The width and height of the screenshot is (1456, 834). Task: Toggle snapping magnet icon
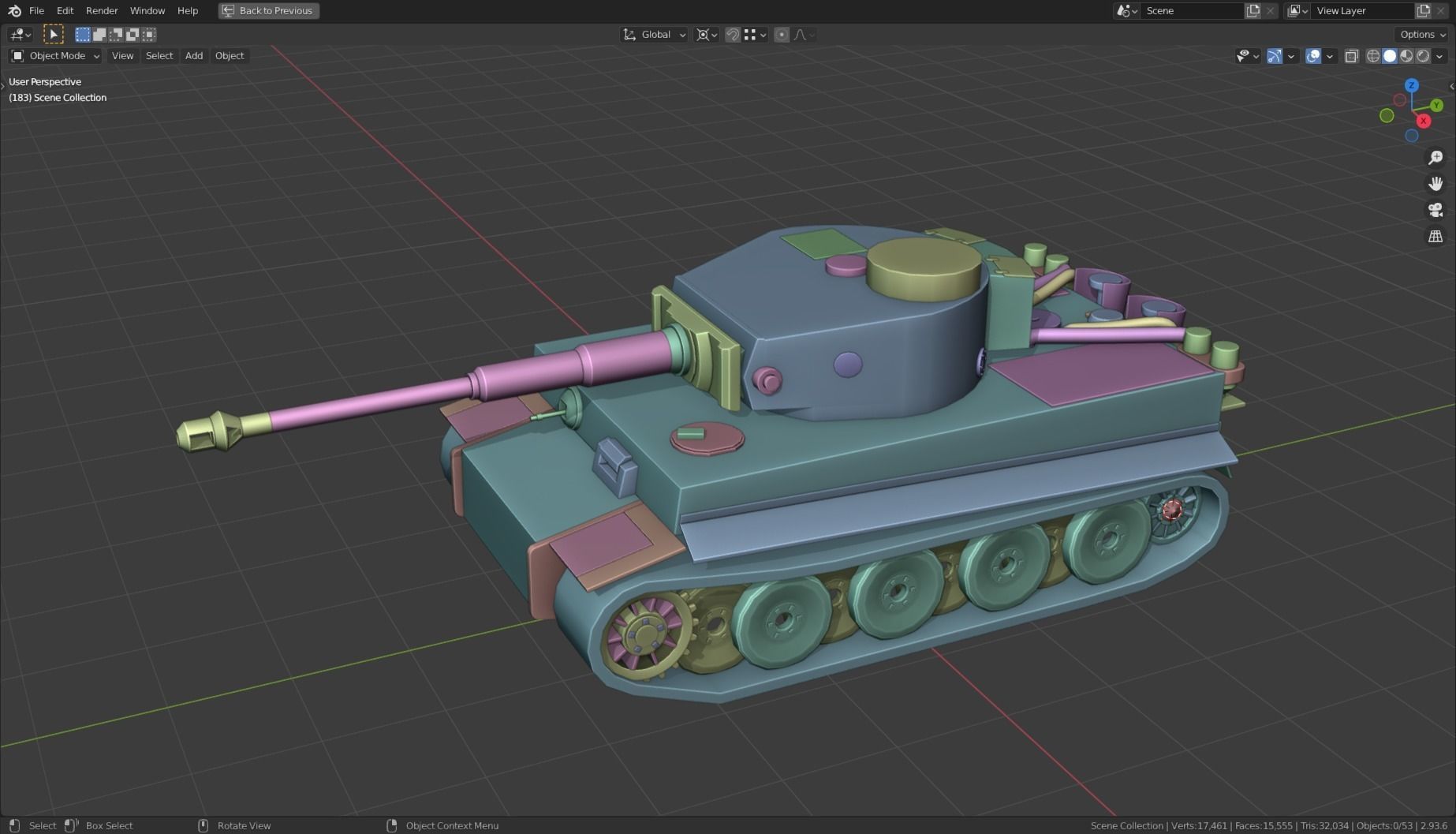(733, 35)
